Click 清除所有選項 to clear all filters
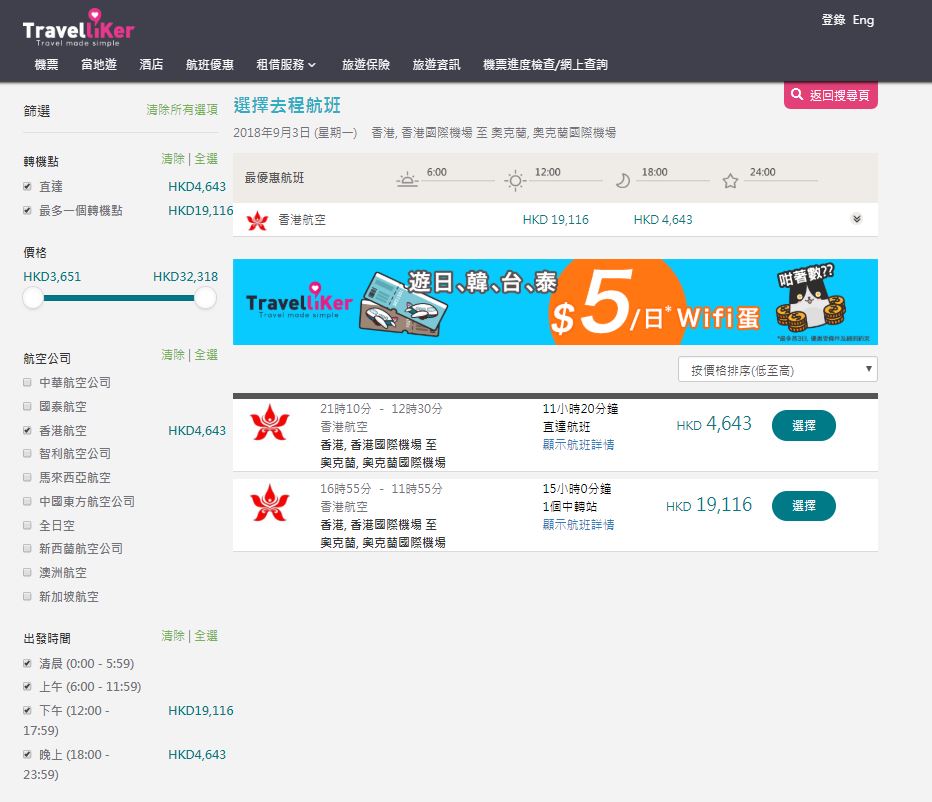The height and width of the screenshot is (802, 932). pyautogui.click(x=182, y=109)
